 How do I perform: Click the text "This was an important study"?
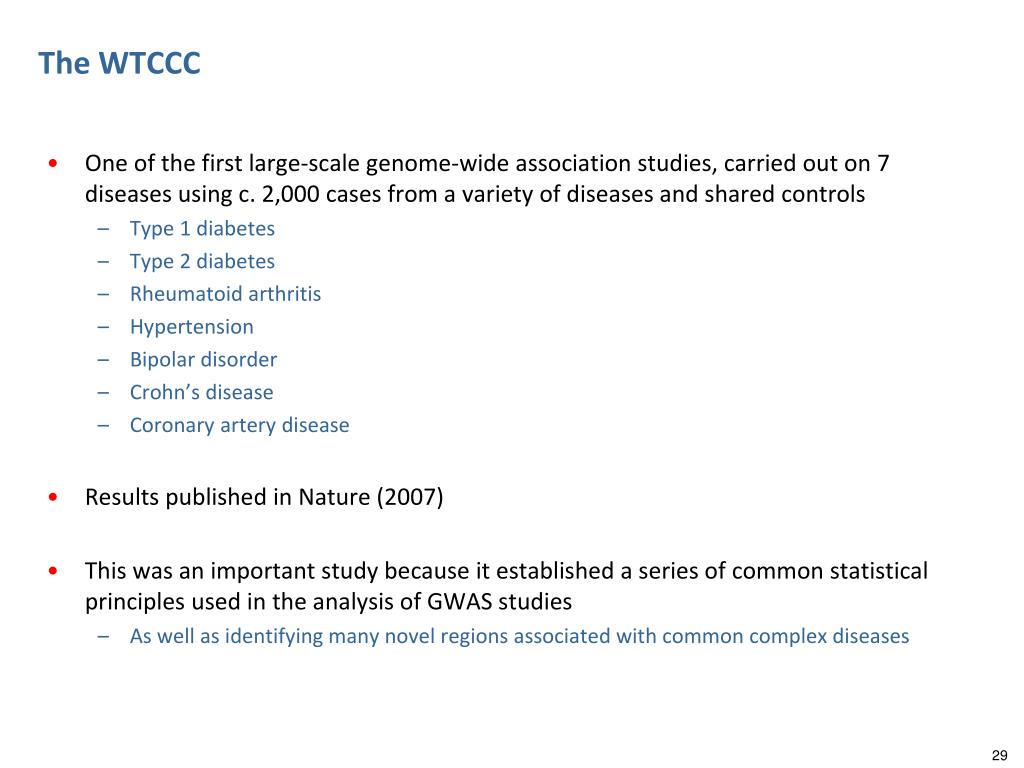[231, 571]
